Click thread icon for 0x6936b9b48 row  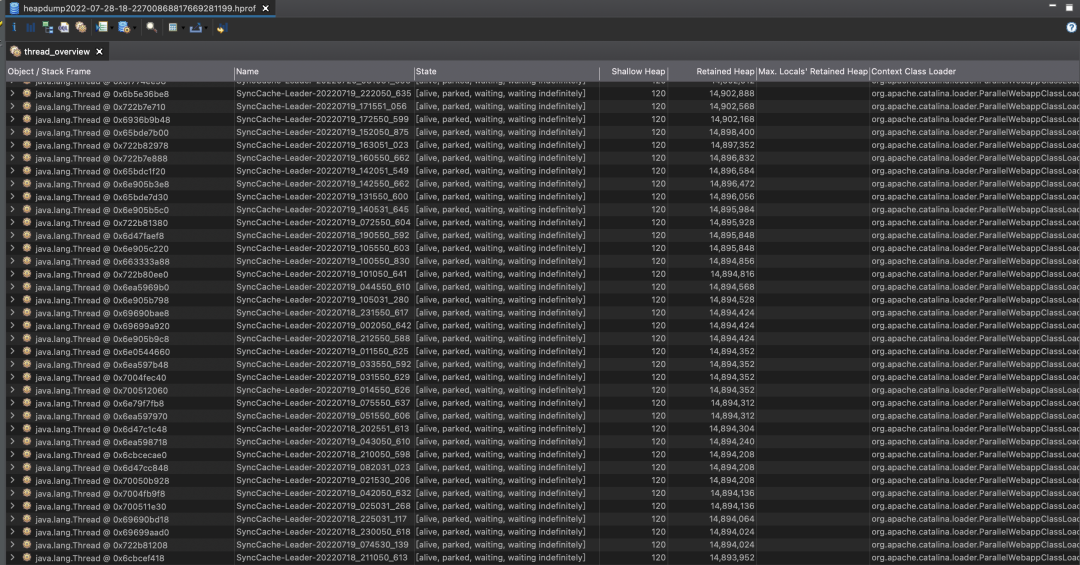pyautogui.click(x=27, y=119)
